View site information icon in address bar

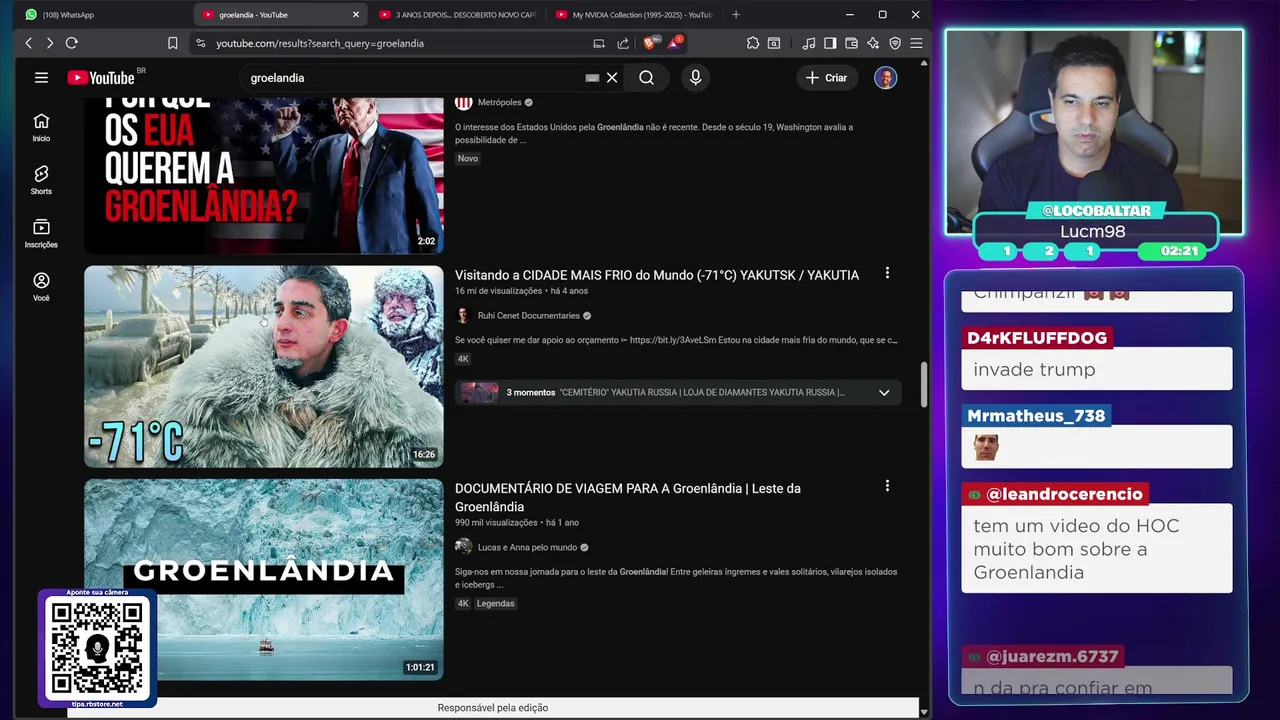tap(201, 43)
